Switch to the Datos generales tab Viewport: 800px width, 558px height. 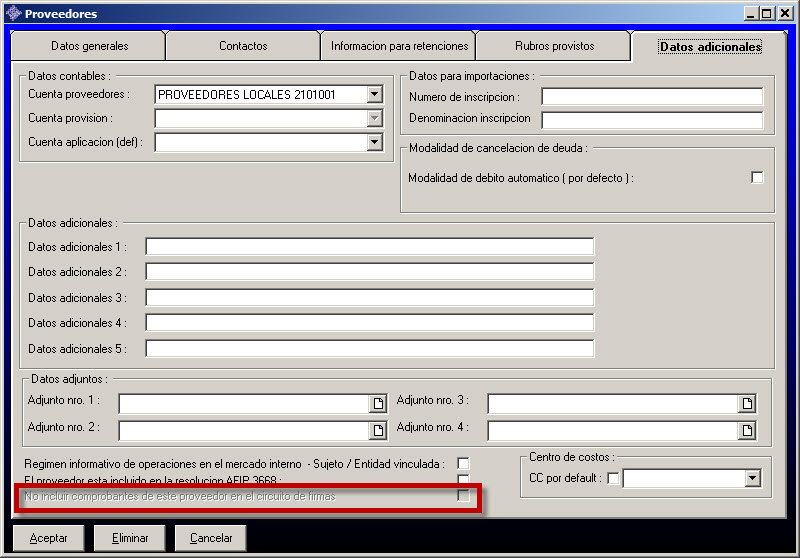tap(89, 46)
